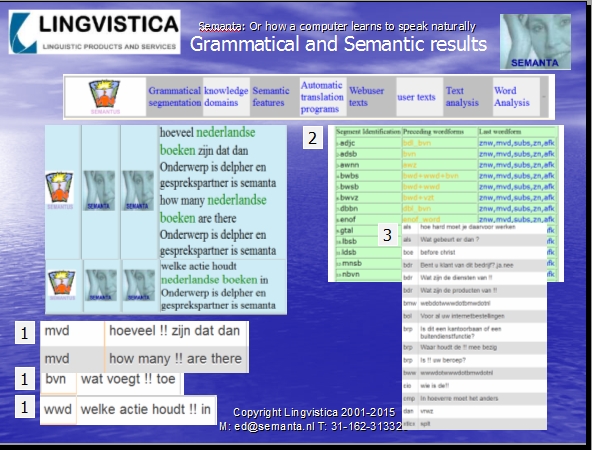The width and height of the screenshot is (592, 450).
Task: Select 'Wat zijn de diensten van !!' row
Action: pos(474,278)
